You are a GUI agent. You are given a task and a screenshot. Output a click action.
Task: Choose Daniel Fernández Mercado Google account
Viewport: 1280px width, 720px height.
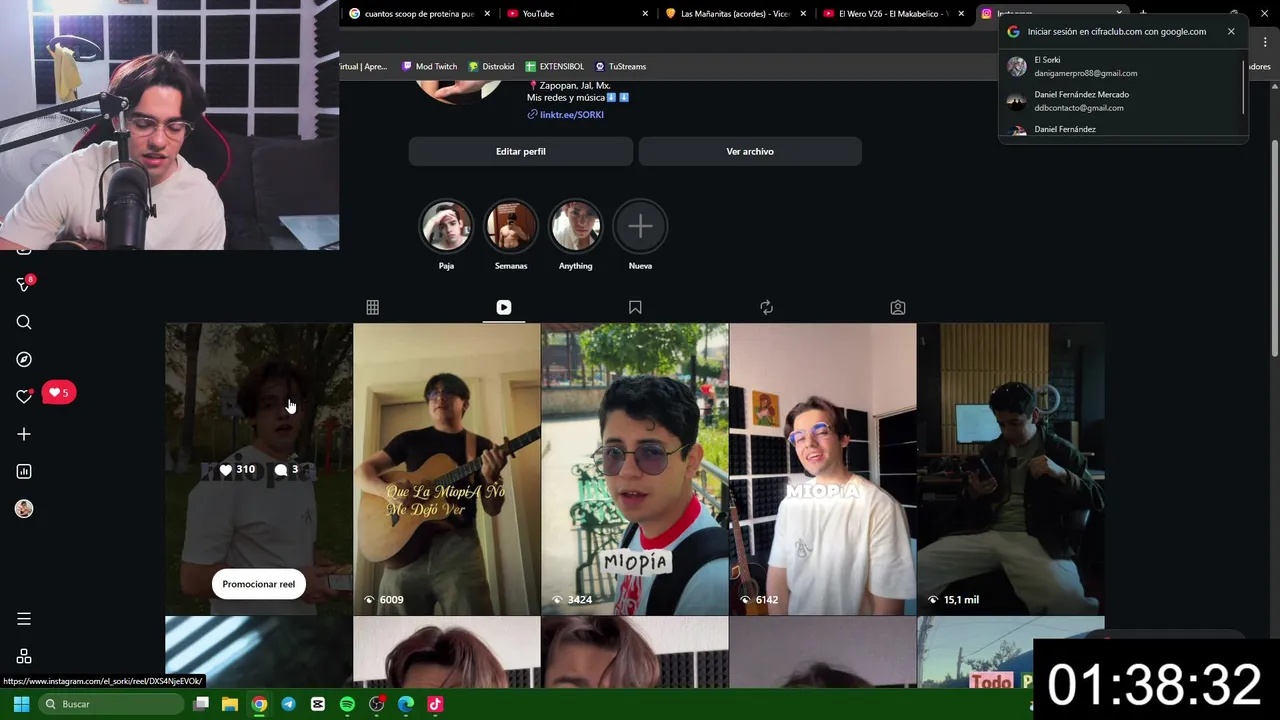1121,101
